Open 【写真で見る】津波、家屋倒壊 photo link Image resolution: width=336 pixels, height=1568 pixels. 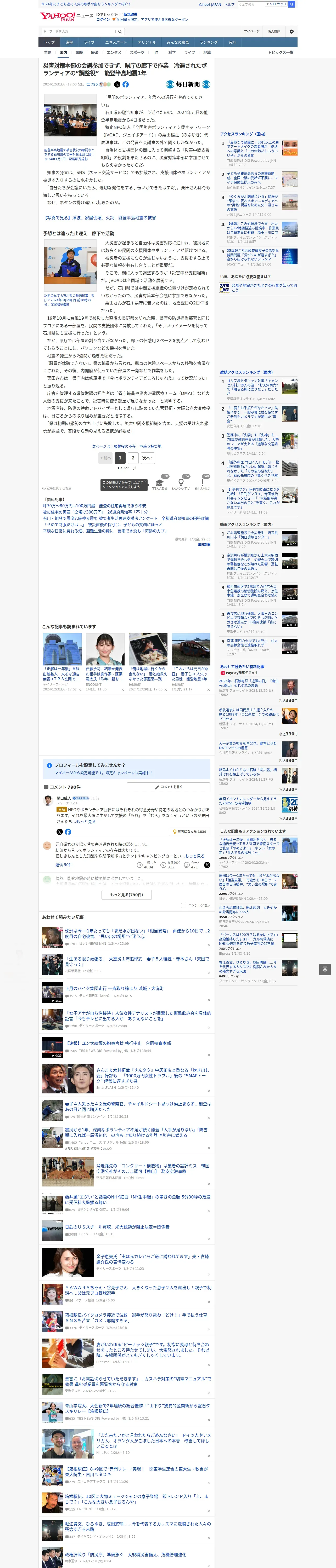point(99,217)
